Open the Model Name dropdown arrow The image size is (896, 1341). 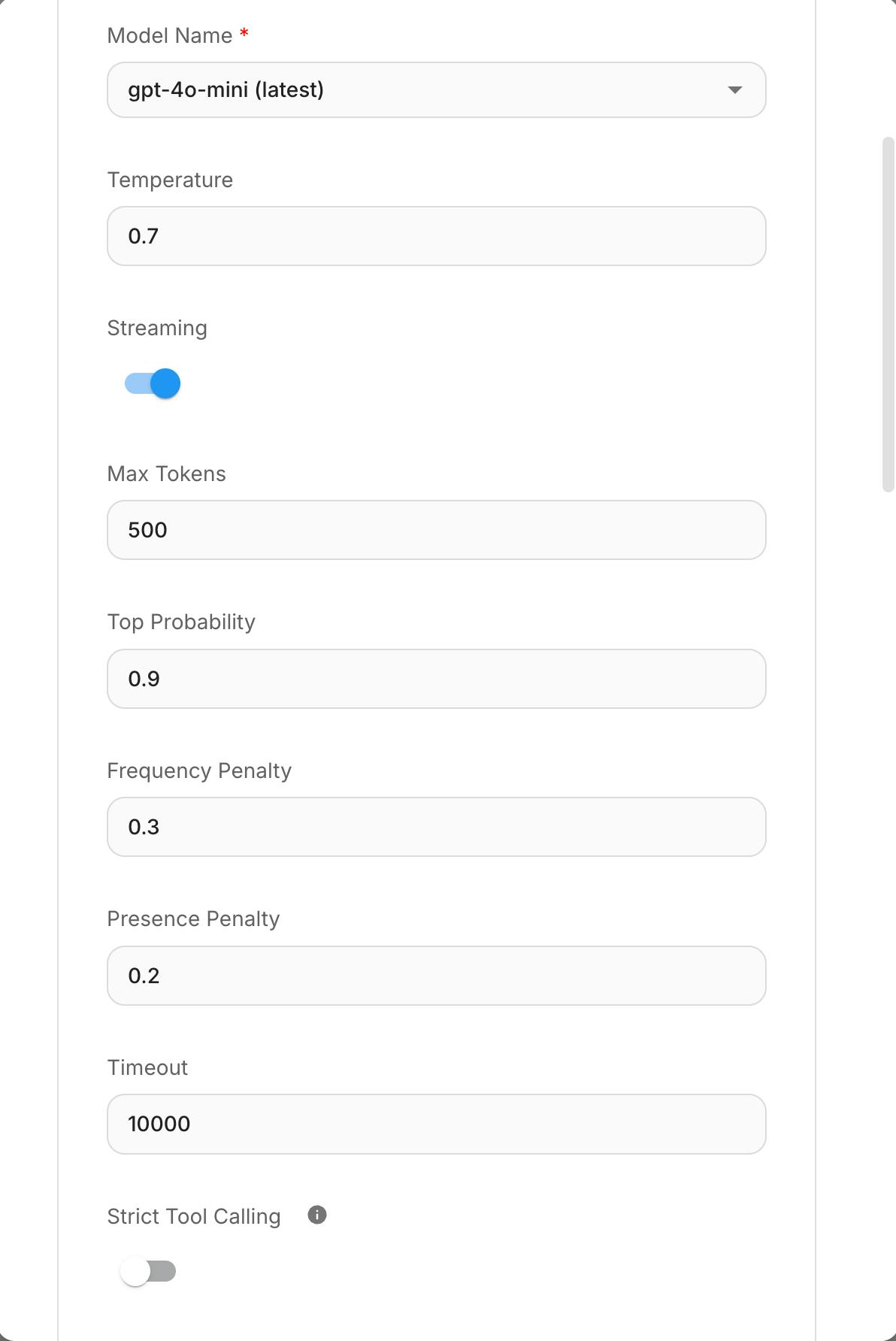734,90
